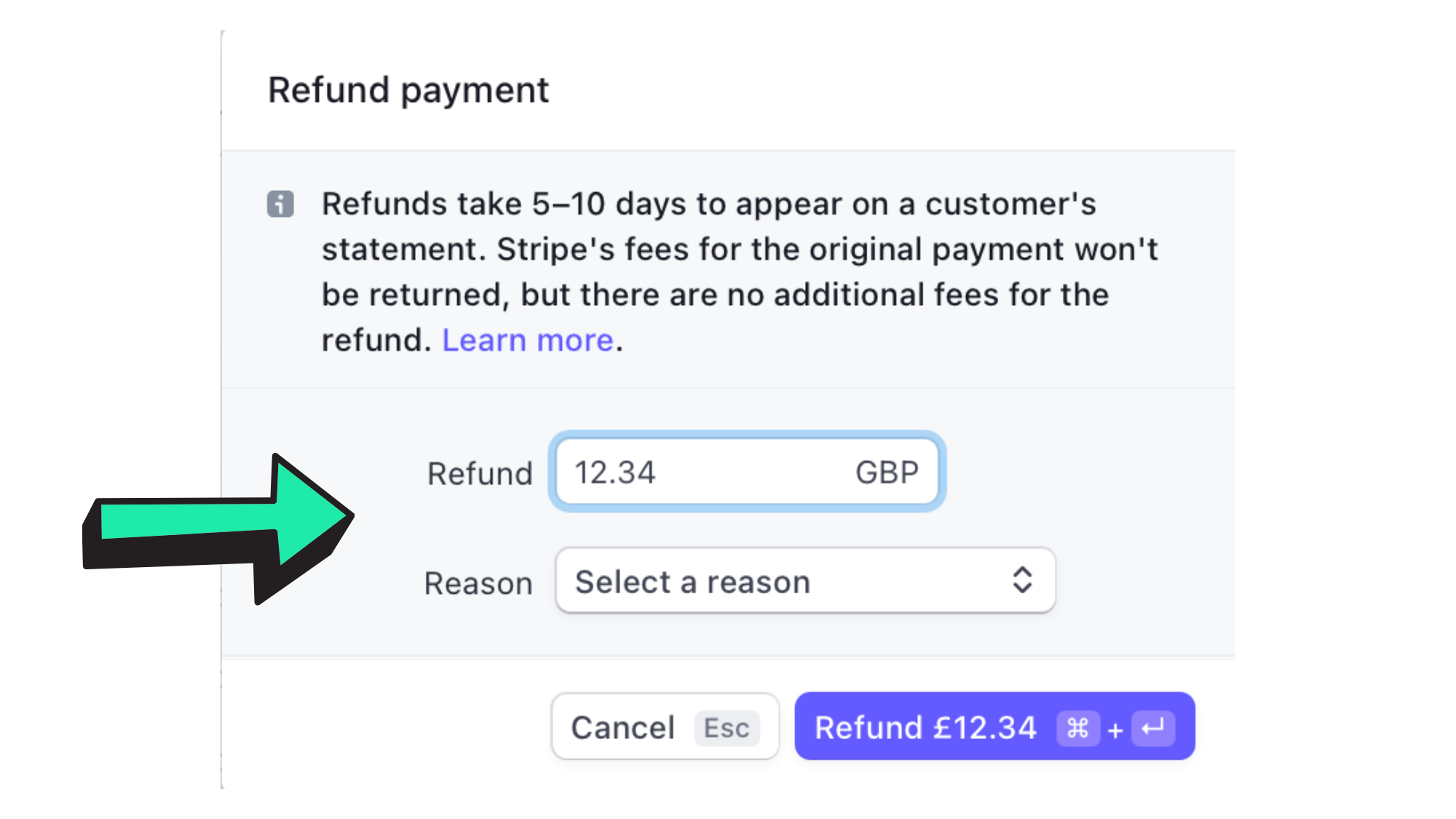1456x819 pixels.
Task: Click the Esc key badge on Cancel
Action: tap(727, 728)
